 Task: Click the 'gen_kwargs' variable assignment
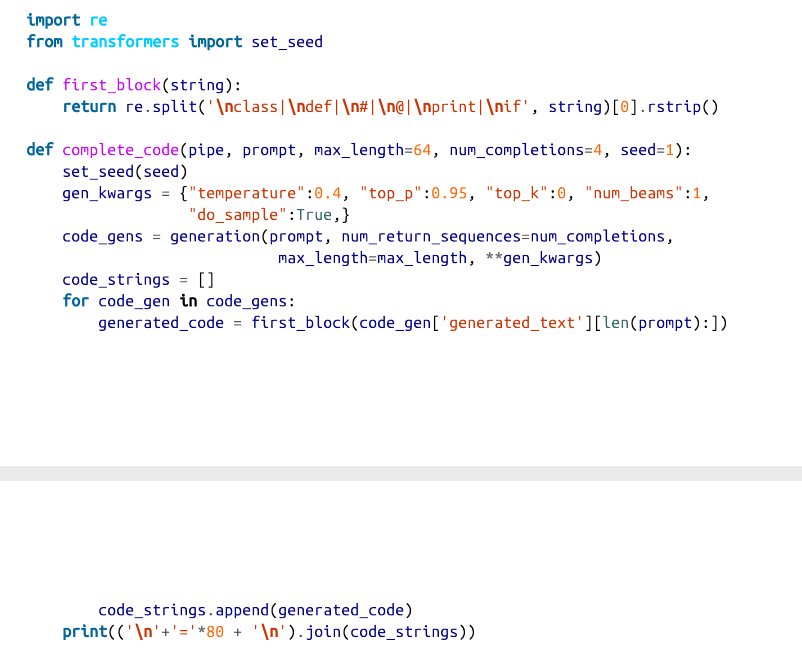[x=107, y=193]
